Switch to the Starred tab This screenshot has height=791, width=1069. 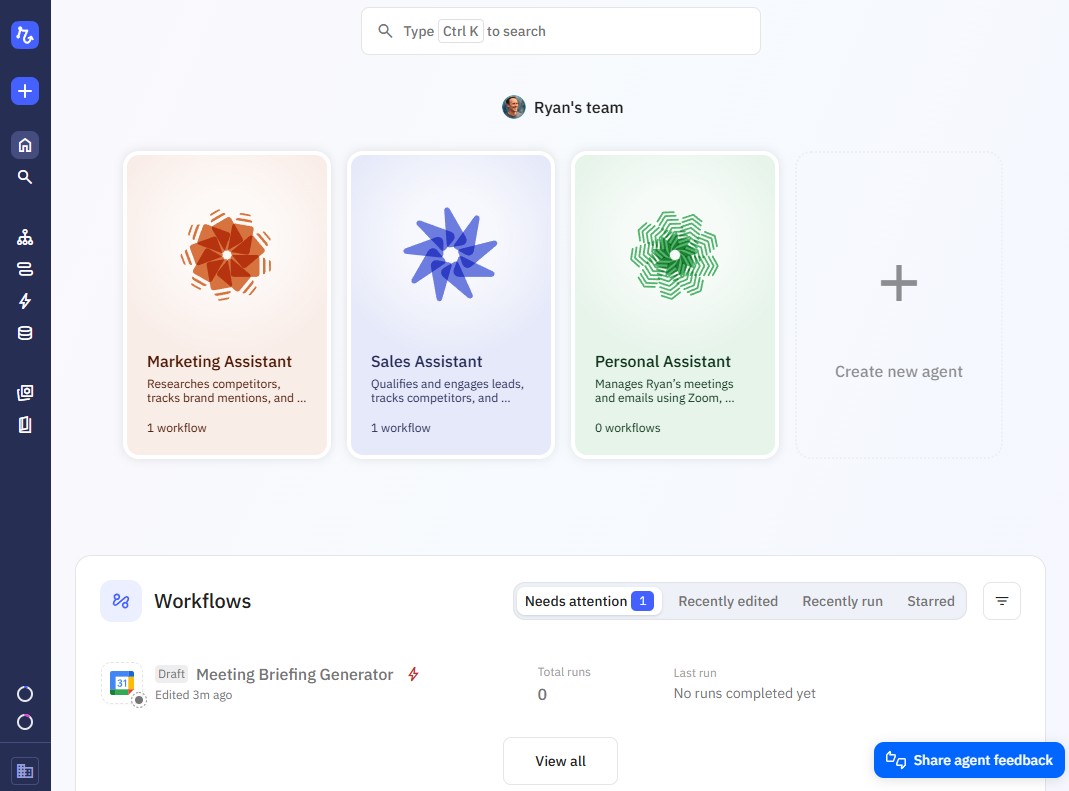(x=931, y=601)
